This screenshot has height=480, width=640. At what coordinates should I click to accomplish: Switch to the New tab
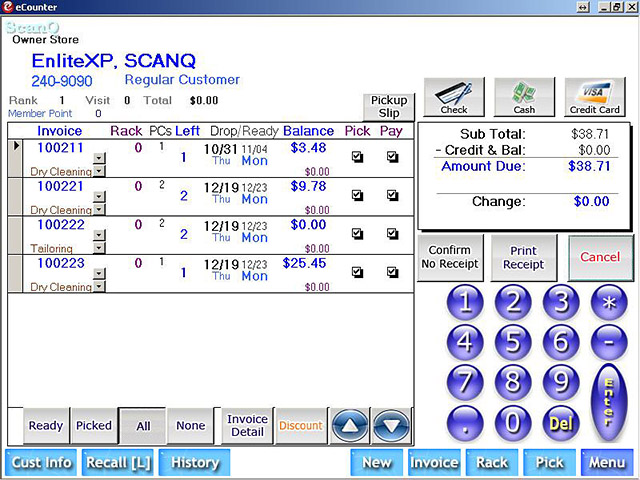click(377, 462)
